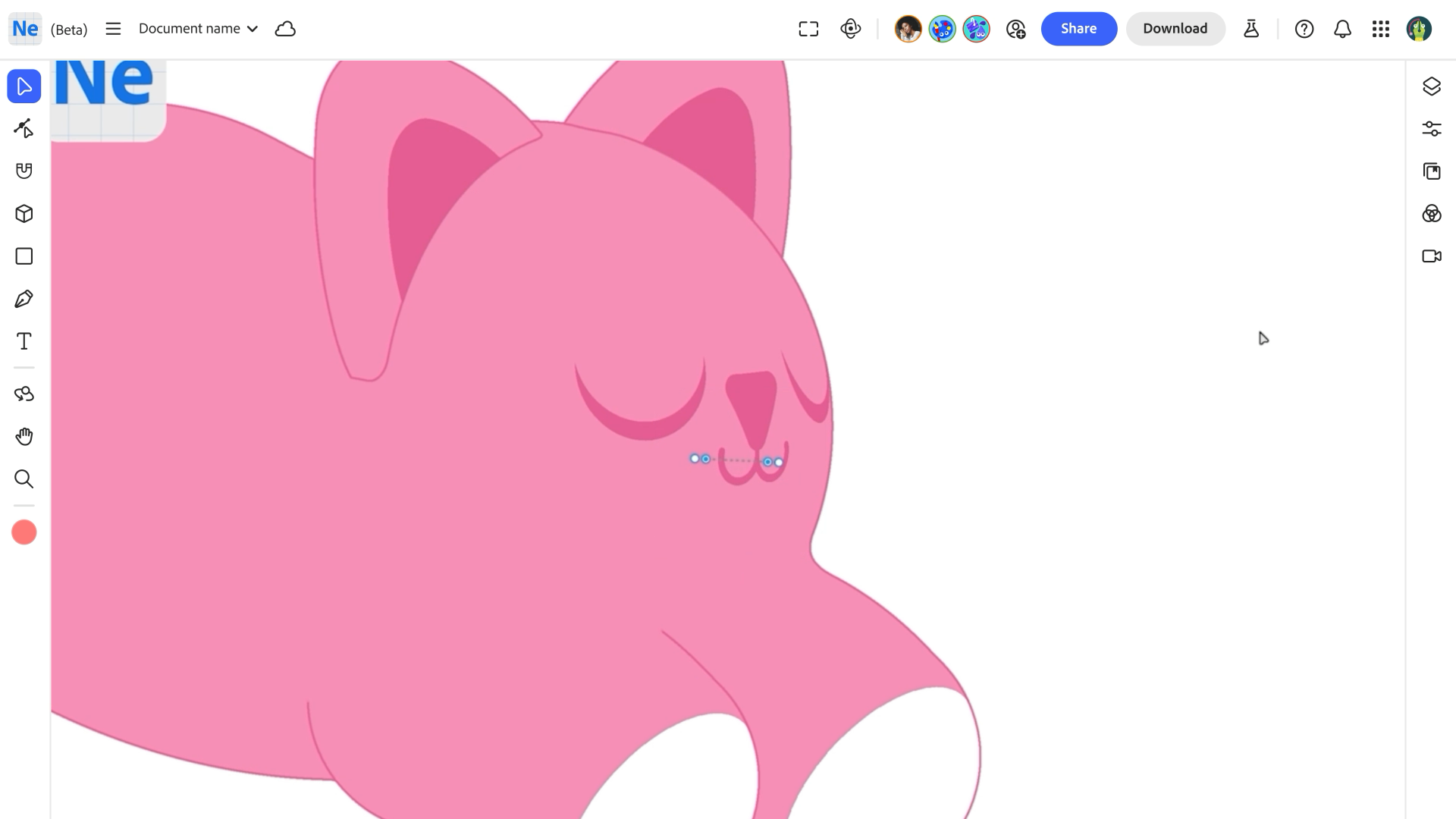The width and height of the screenshot is (1456, 819).
Task: Select the 3D cube shape tool
Action: (24, 214)
